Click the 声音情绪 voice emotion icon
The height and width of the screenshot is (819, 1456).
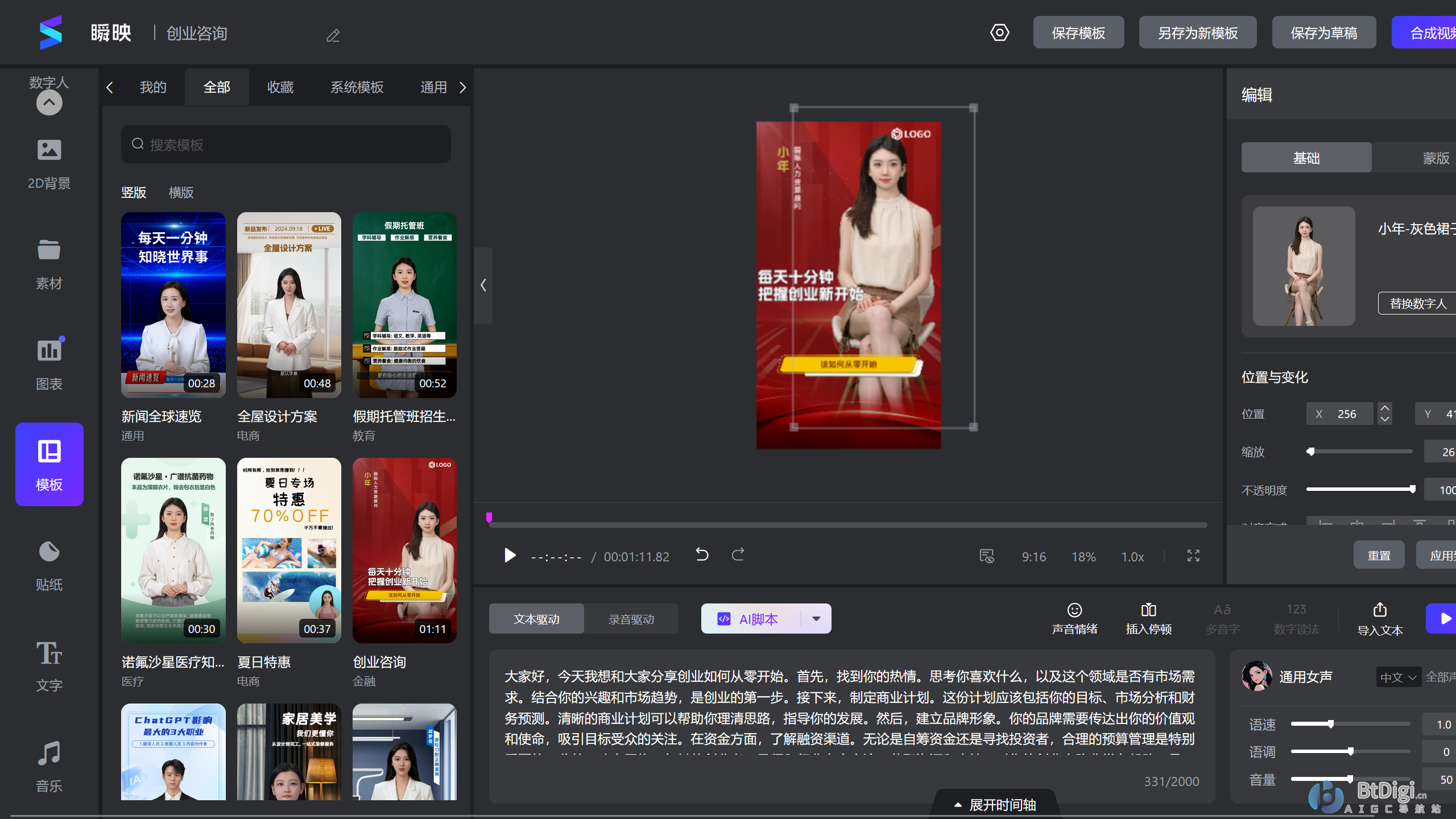tap(1074, 618)
